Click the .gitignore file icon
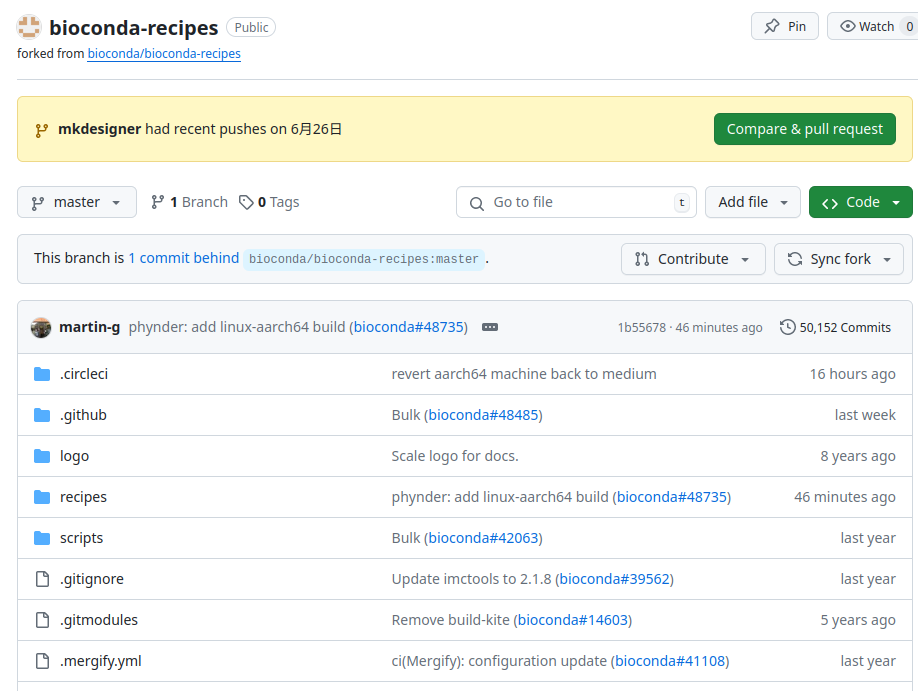This screenshot has height=691, width=918. click(x=42, y=579)
